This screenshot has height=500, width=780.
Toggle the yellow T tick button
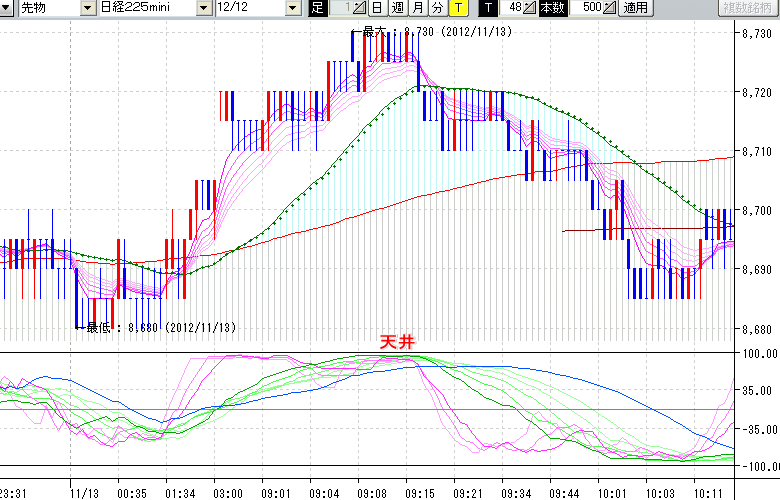tap(457, 8)
